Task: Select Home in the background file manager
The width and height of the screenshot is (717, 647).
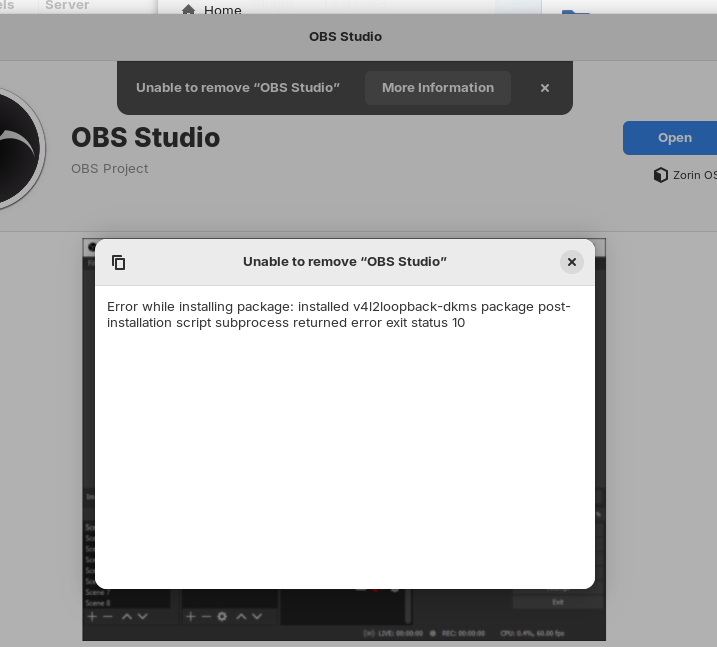Action: 222,10
